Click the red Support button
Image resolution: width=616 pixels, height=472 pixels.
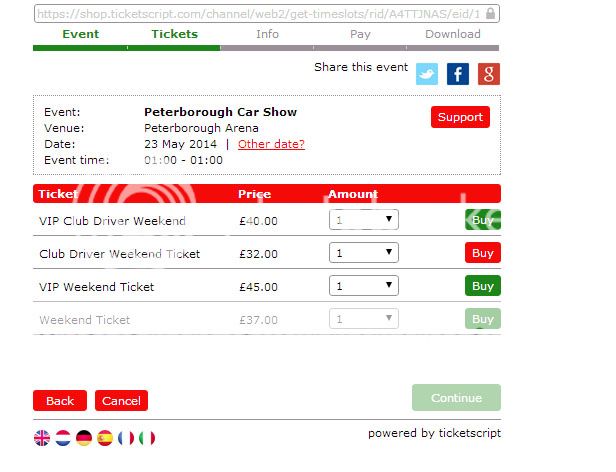[x=460, y=117]
